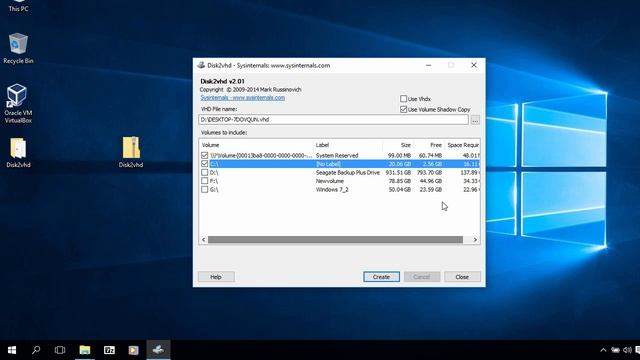
Task: Check the D:\ Seagate Backup Plus volume
Action: coord(204,173)
